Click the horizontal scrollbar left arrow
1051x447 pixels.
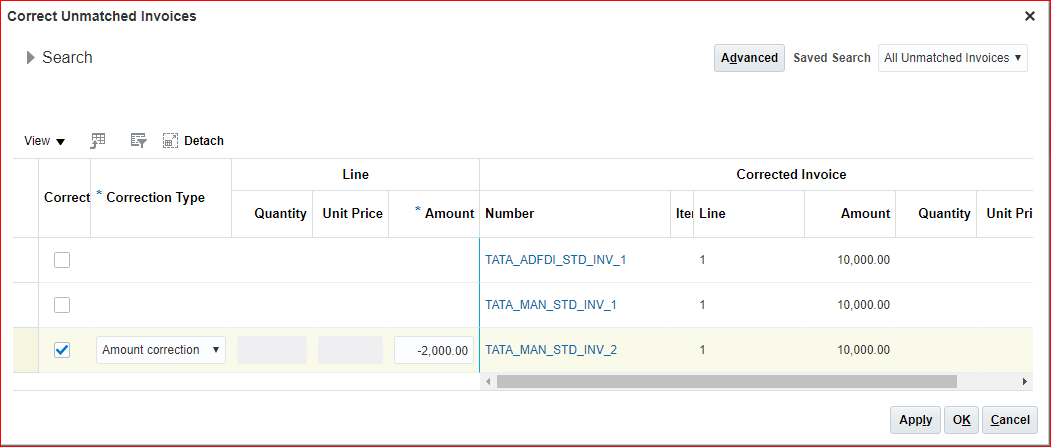point(488,381)
